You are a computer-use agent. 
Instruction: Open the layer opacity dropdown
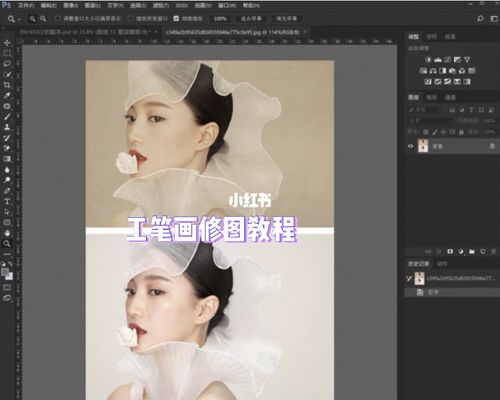[x=489, y=121]
